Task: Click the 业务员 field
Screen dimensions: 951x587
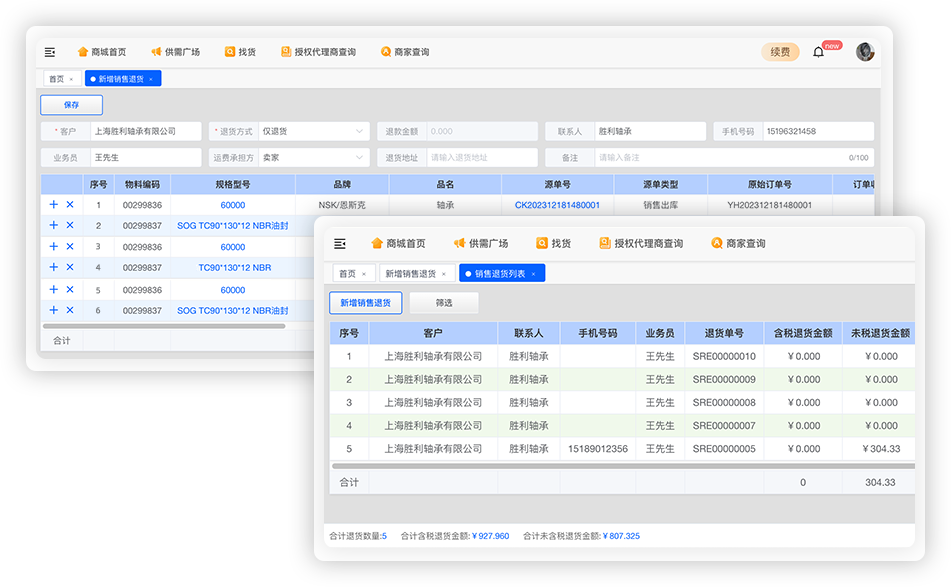Action: pos(146,158)
